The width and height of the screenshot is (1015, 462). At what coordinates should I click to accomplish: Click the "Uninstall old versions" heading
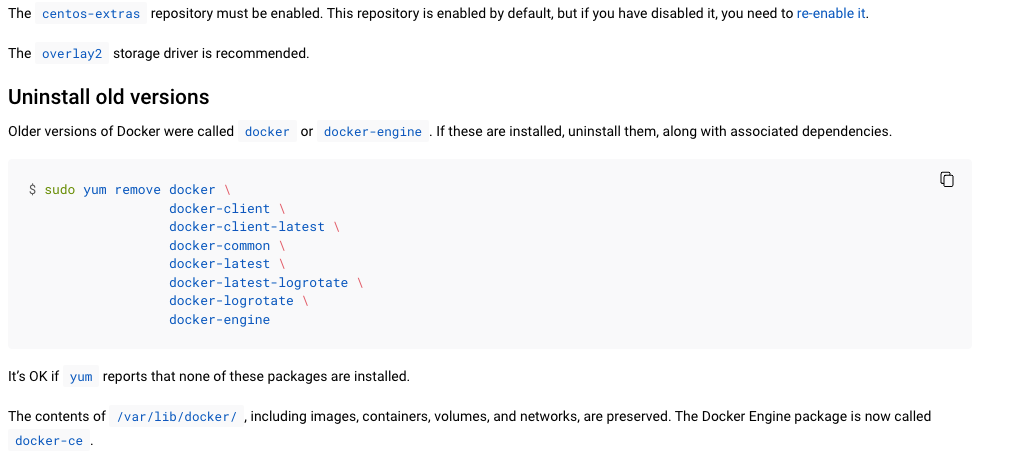tap(109, 97)
